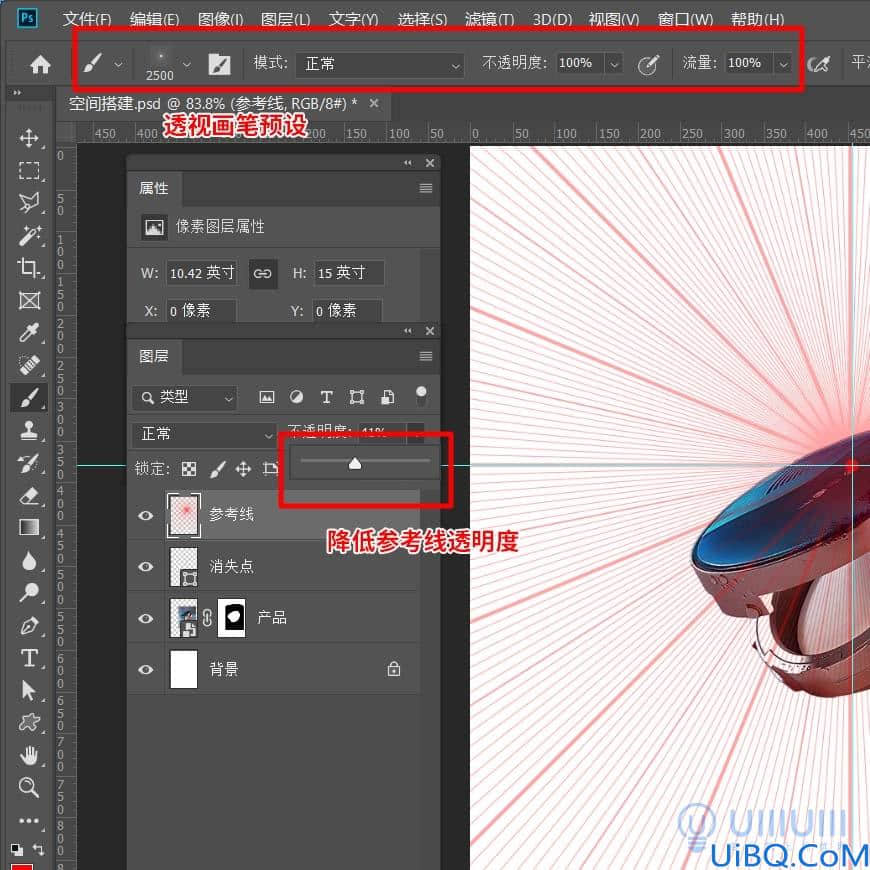Toggle lock position icon
The width and height of the screenshot is (870, 870).
click(243, 469)
